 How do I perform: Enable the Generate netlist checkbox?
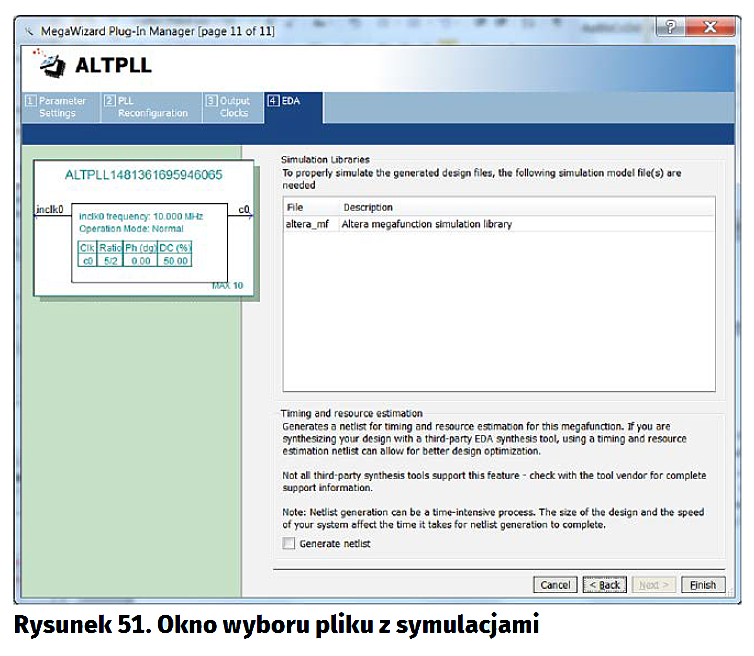[x=289, y=543]
